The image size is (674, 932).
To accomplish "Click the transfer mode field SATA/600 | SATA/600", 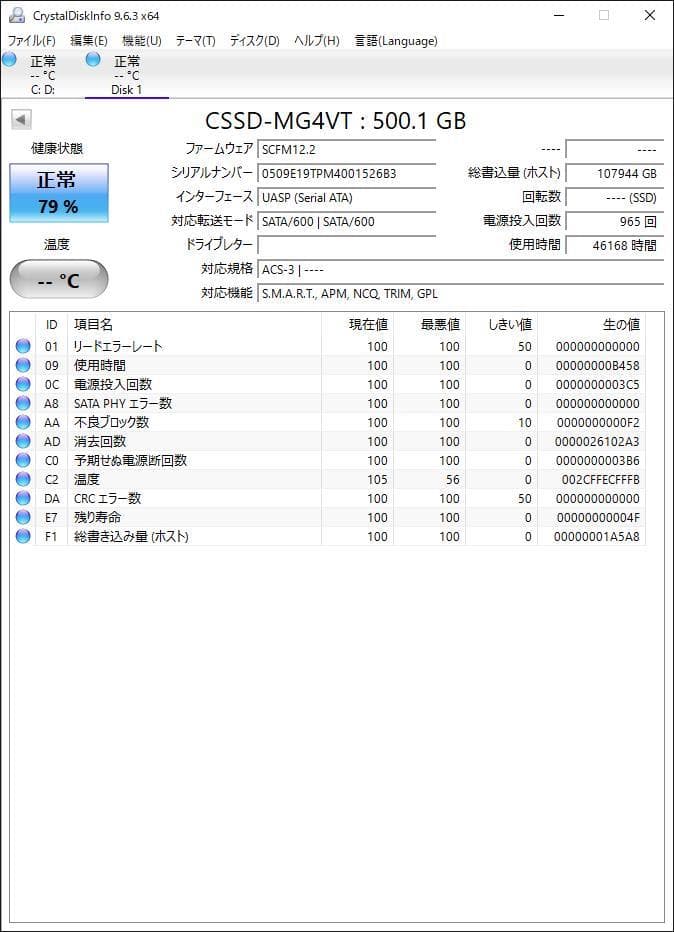I will [347, 221].
